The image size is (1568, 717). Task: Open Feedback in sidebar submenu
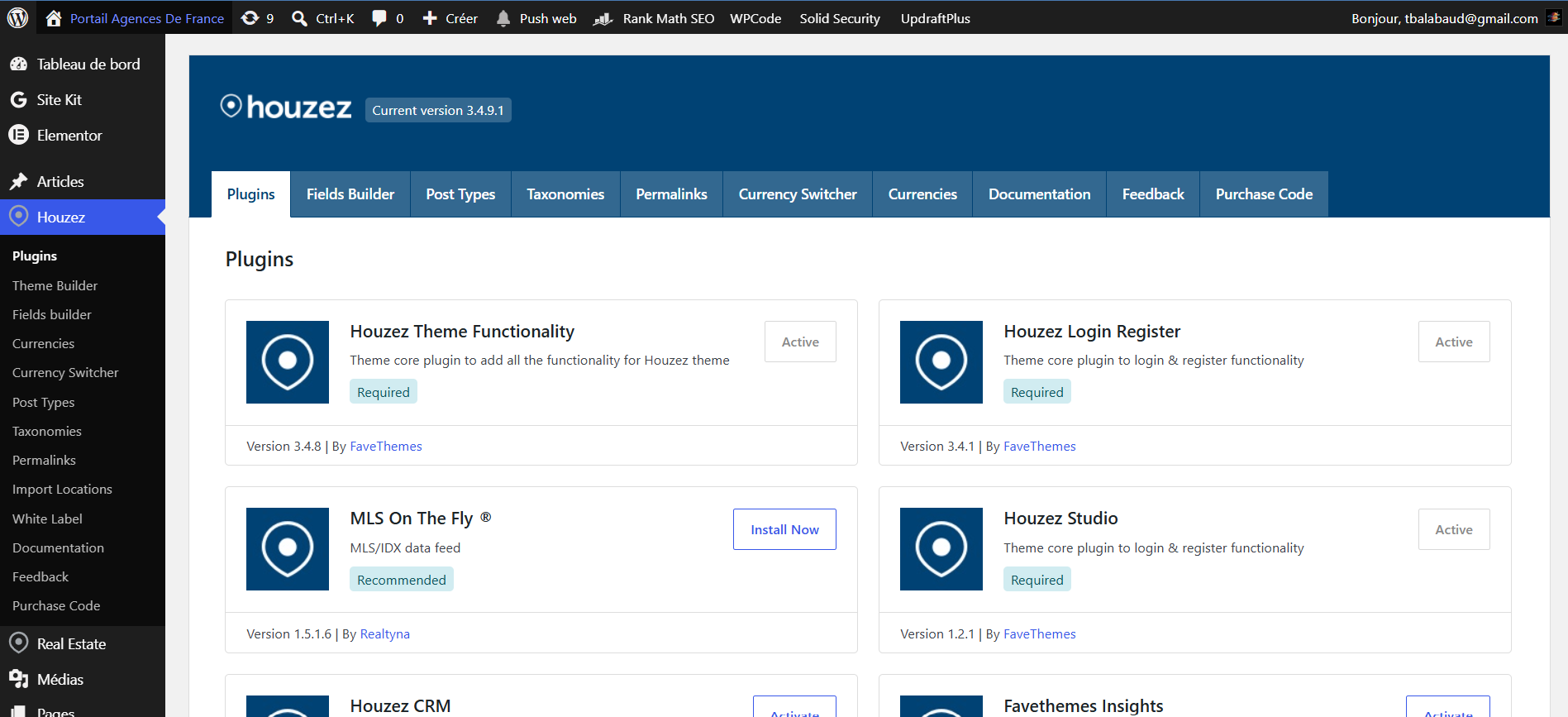click(x=41, y=576)
